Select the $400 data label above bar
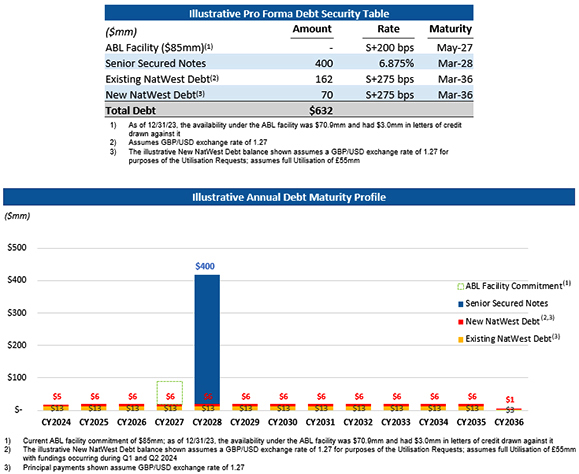Image resolution: width=579 pixels, height=474 pixels. point(205,266)
